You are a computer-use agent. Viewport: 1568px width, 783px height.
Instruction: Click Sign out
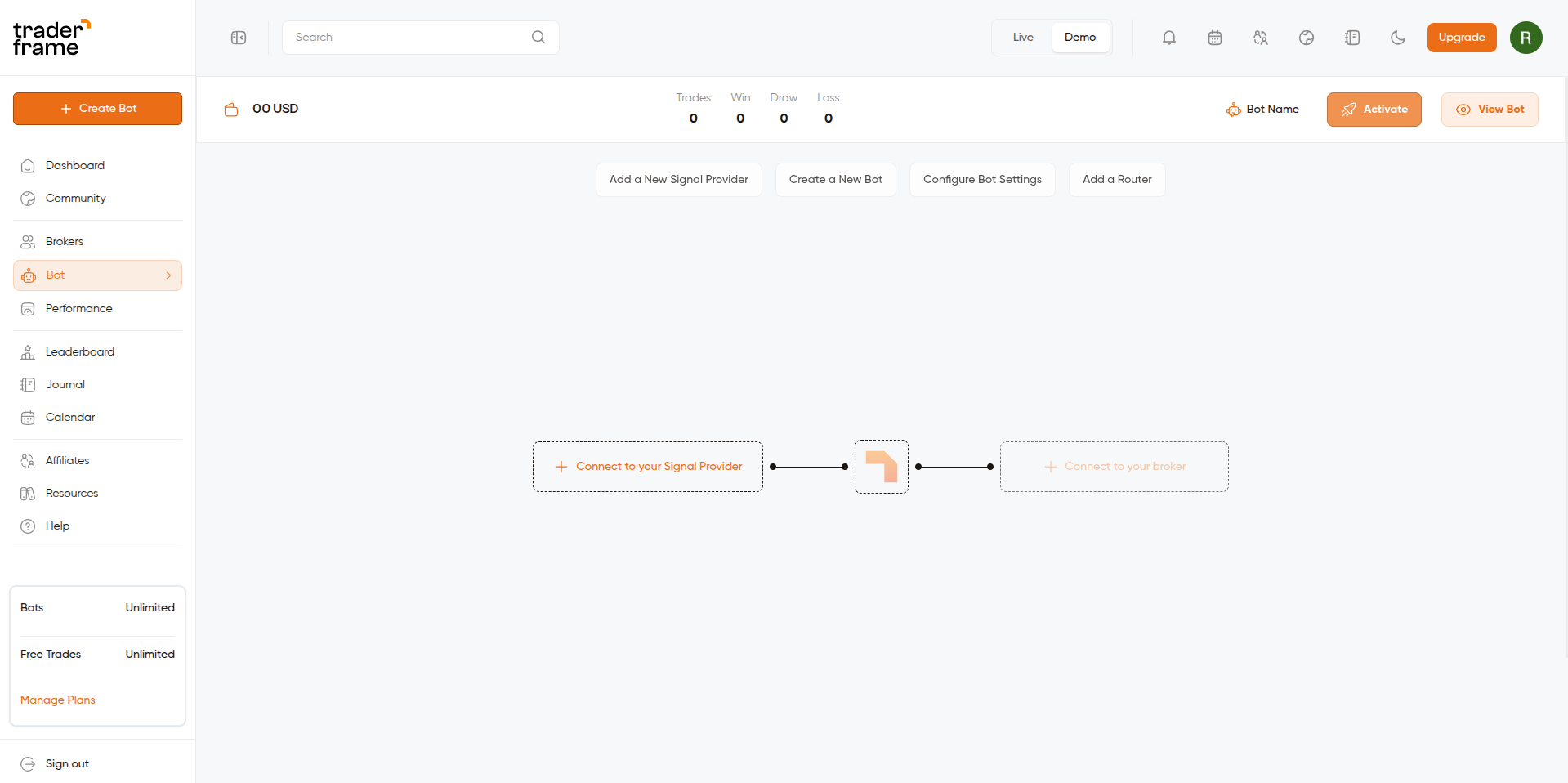(55, 763)
